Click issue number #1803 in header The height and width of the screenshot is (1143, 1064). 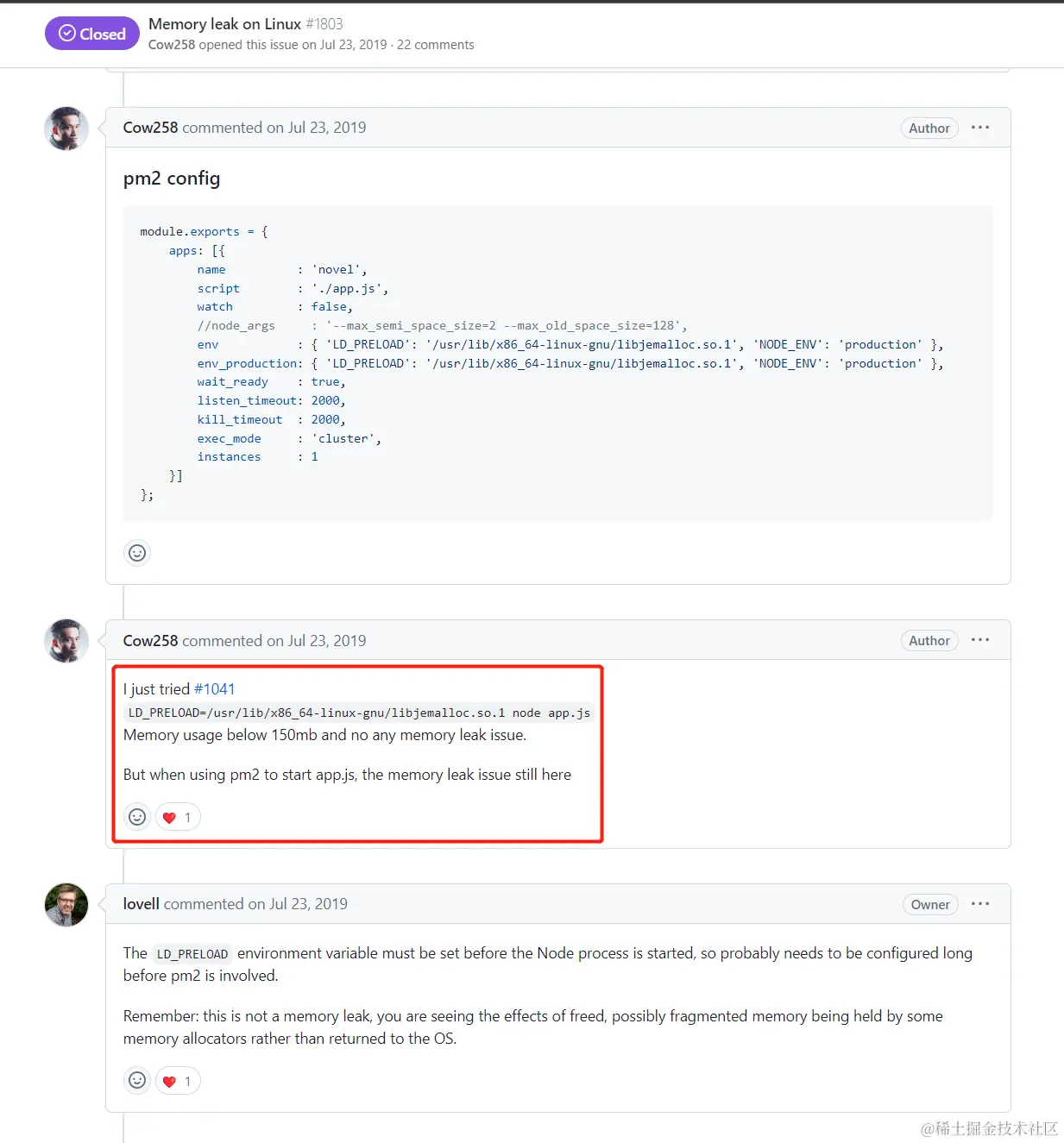click(x=324, y=24)
